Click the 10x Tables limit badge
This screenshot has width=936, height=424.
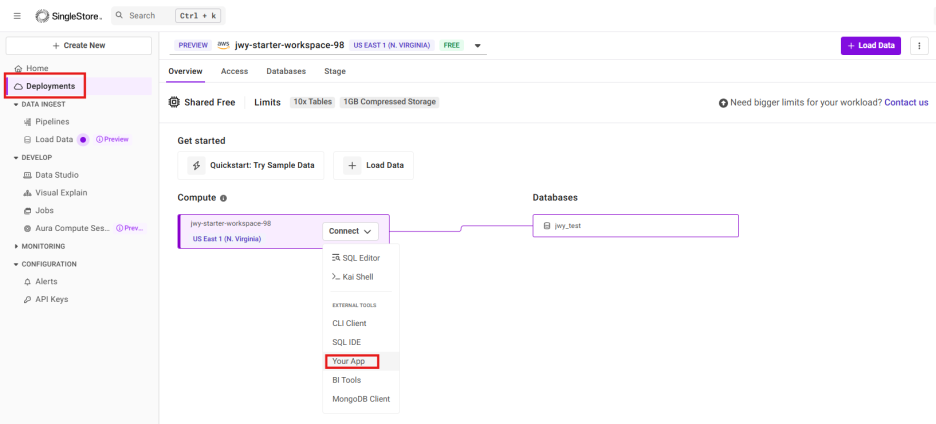click(313, 102)
